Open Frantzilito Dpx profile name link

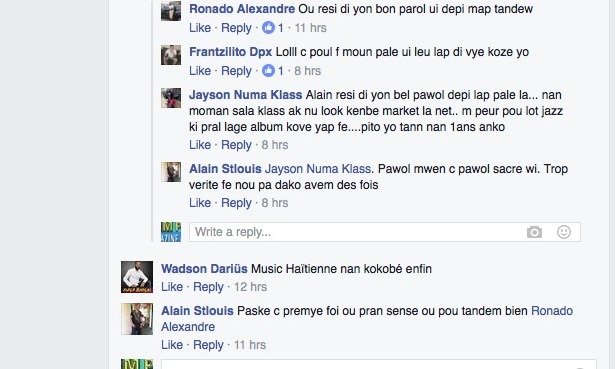pyautogui.click(x=231, y=52)
